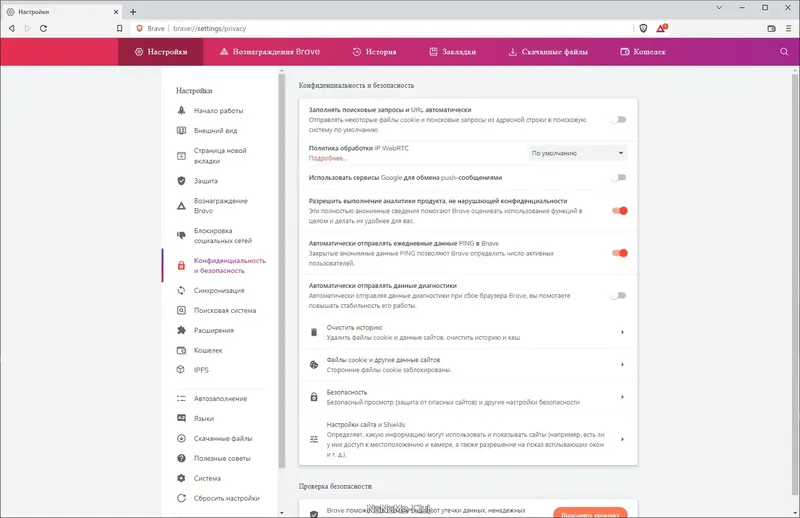Open the Политика обработки IP WebRTC dropdown

[x=578, y=153]
